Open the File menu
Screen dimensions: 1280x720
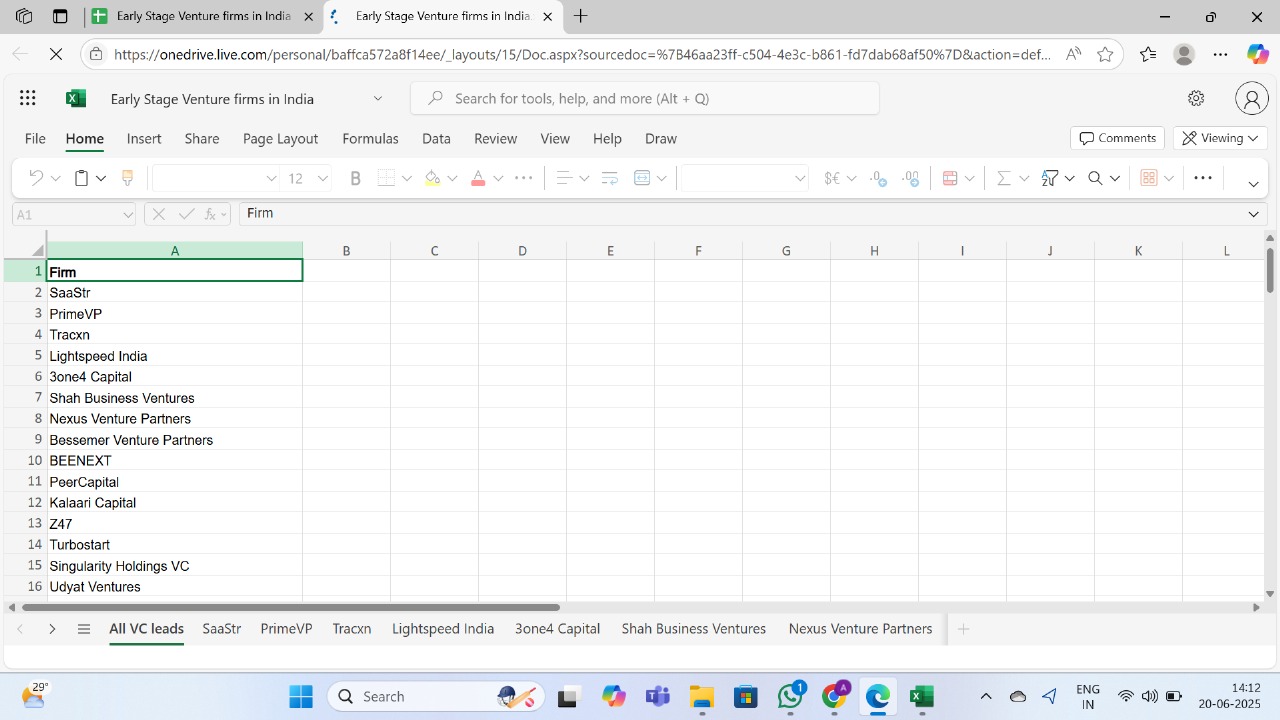tap(35, 138)
